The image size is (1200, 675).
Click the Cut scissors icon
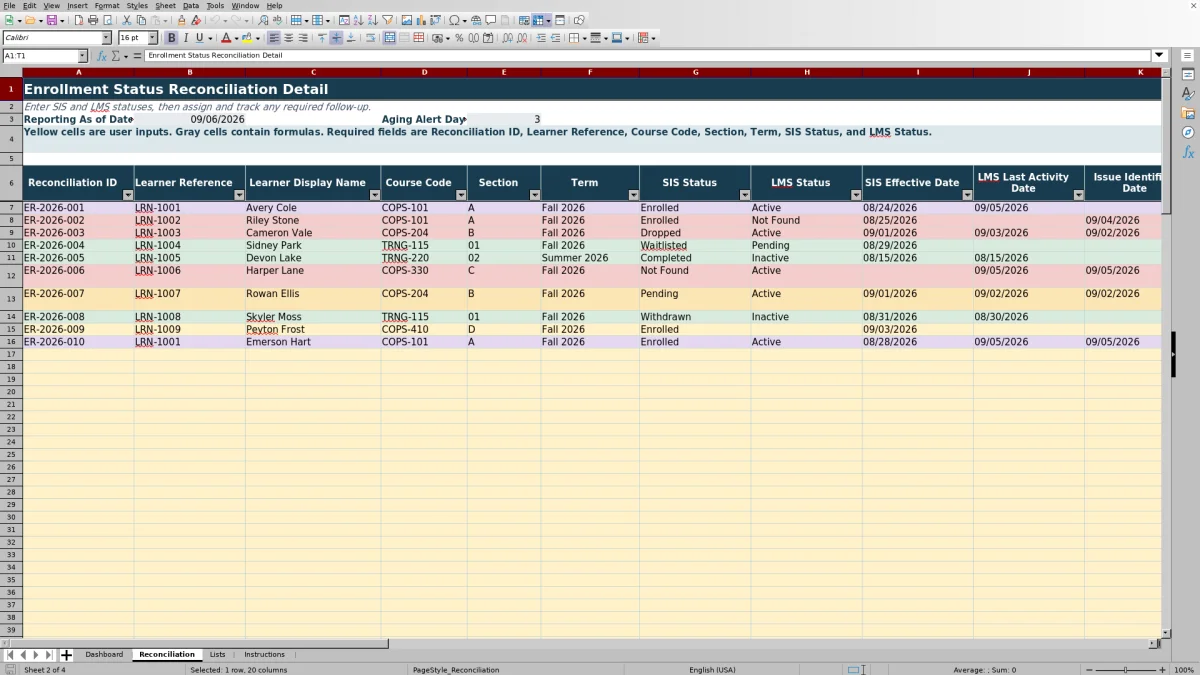[x=127, y=20]
